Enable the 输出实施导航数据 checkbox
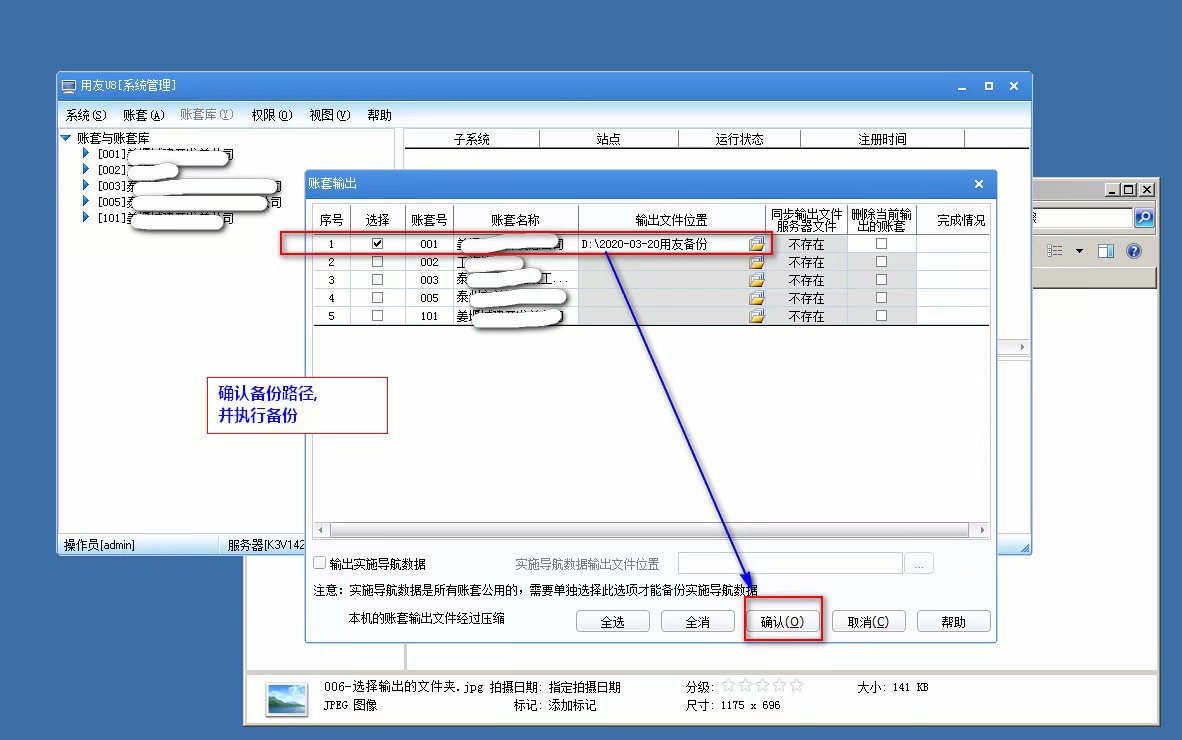 pos(320,564)
